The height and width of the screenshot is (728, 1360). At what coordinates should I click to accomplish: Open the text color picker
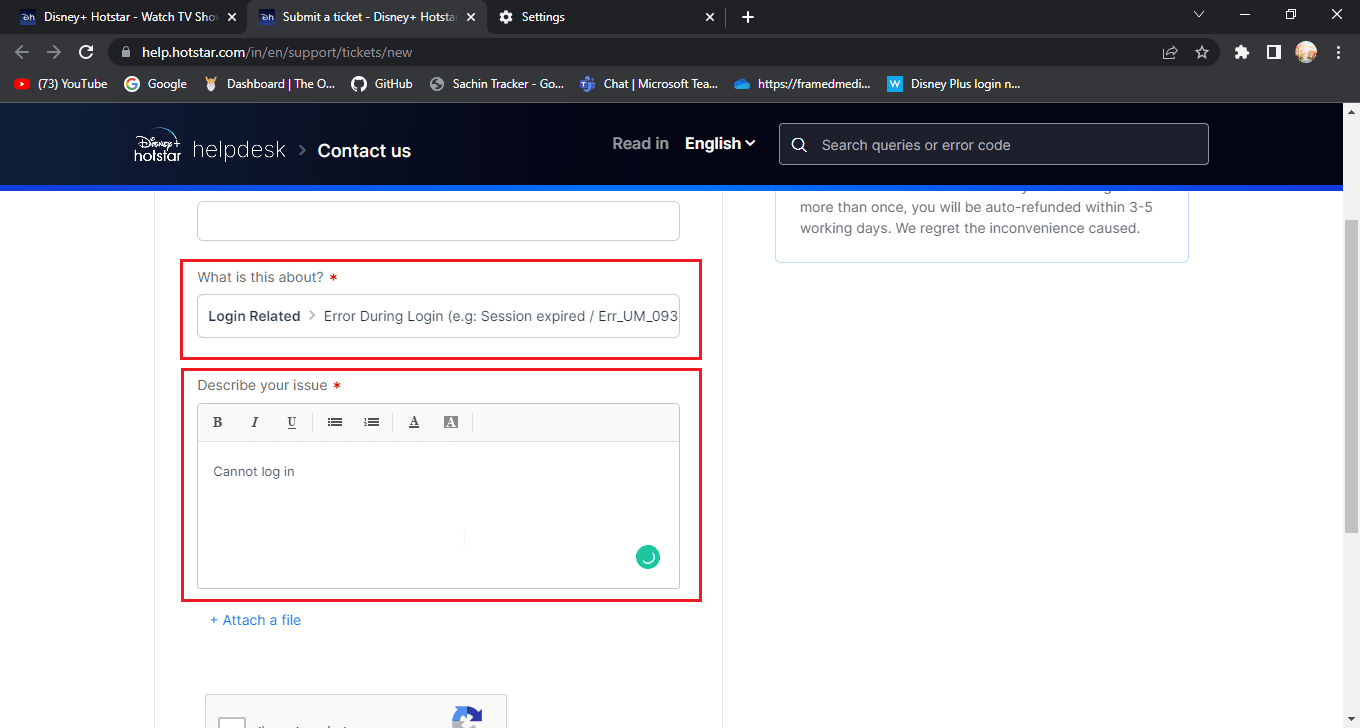coord(414,423)
